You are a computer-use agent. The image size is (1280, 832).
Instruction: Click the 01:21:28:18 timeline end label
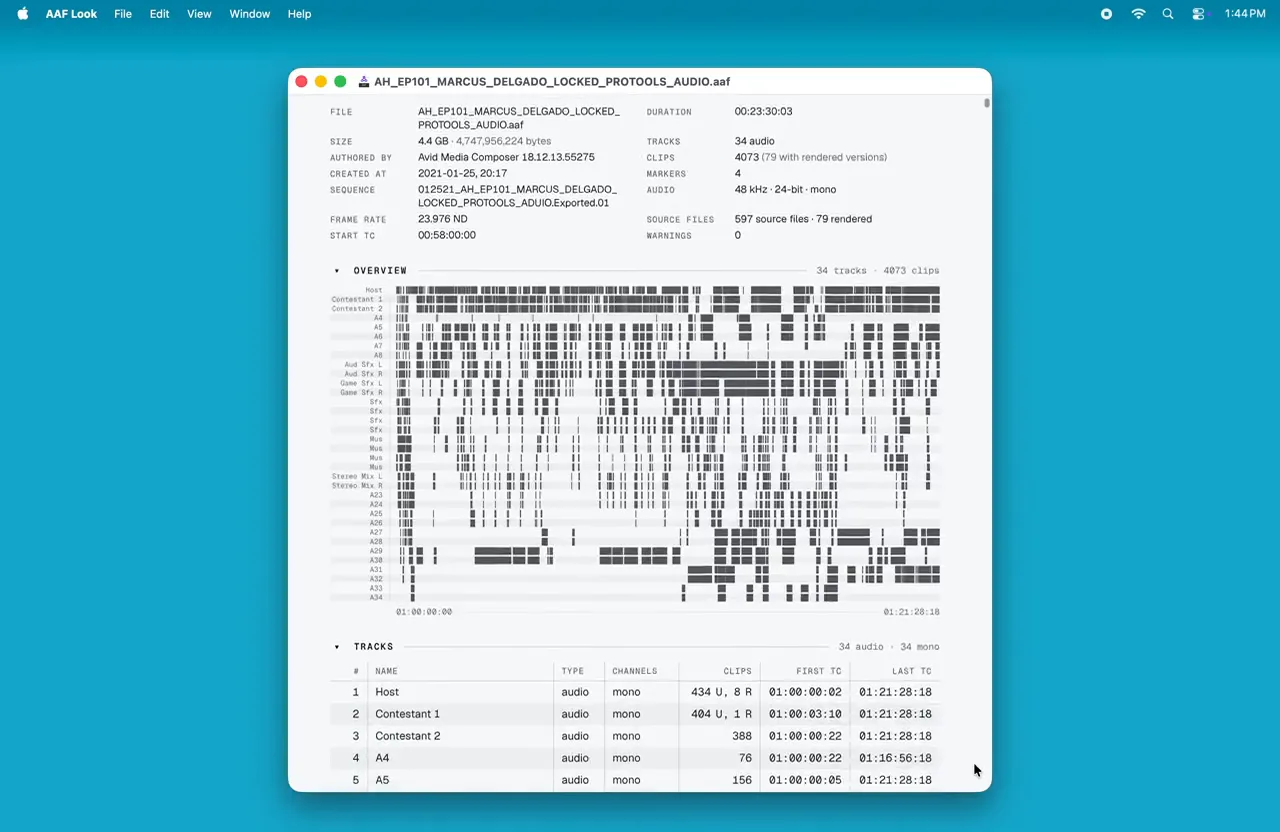tap(911, 612)
